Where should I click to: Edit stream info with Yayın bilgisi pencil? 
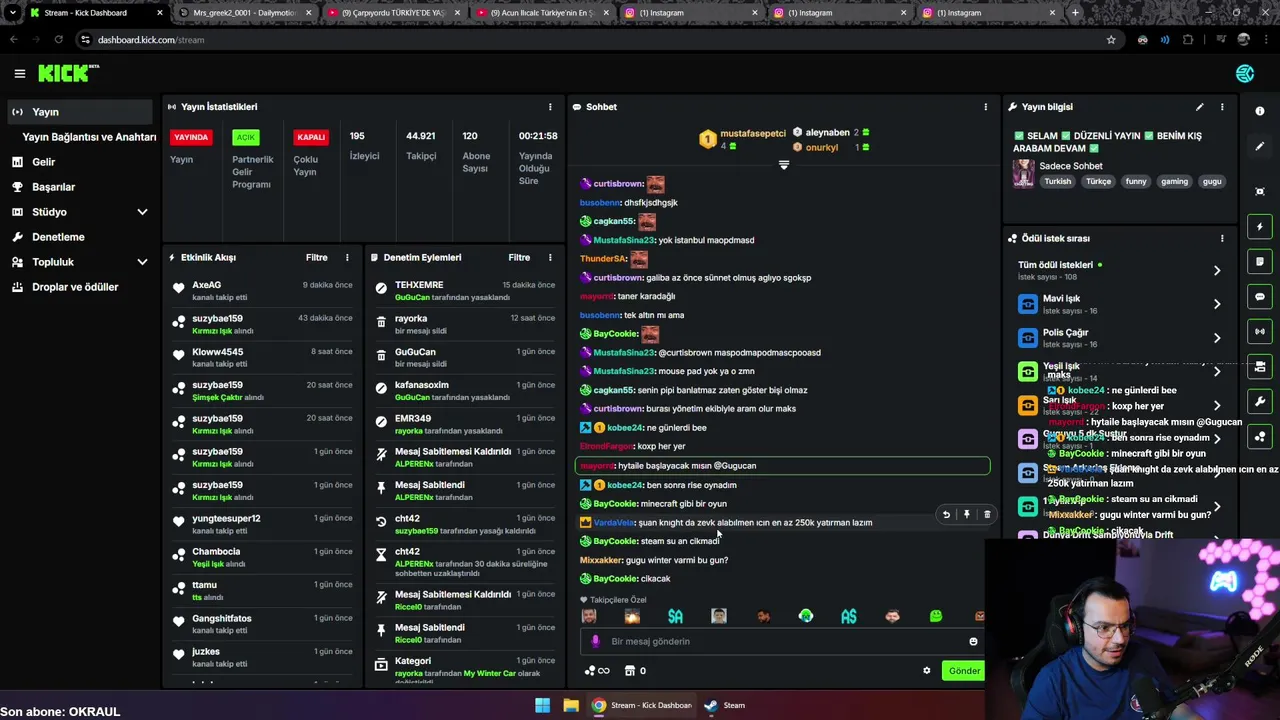click(x=1199, y=107)
